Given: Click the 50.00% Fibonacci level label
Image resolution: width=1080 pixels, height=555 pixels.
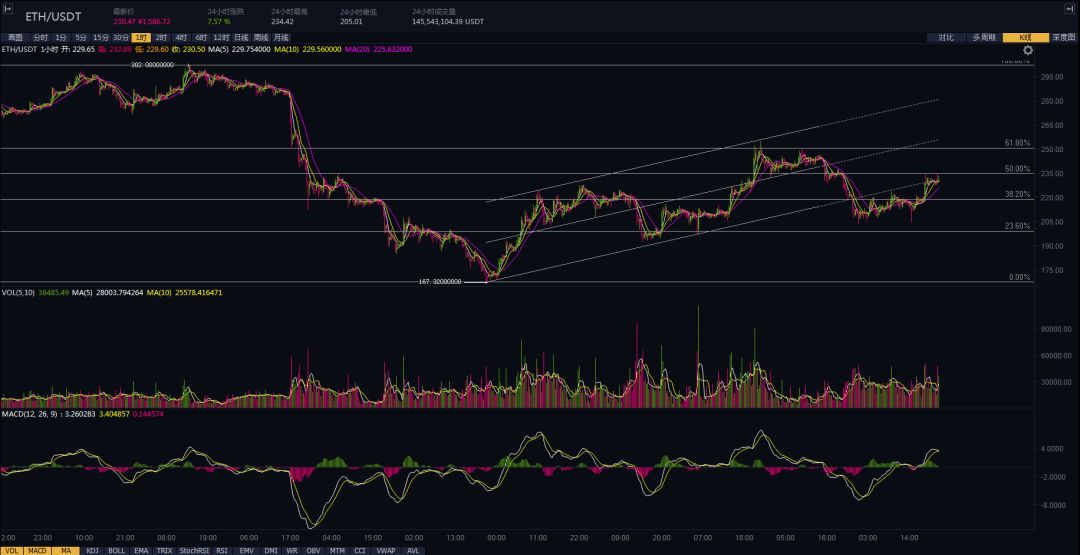Looking at the screenshot, I should click(1017, 168).
